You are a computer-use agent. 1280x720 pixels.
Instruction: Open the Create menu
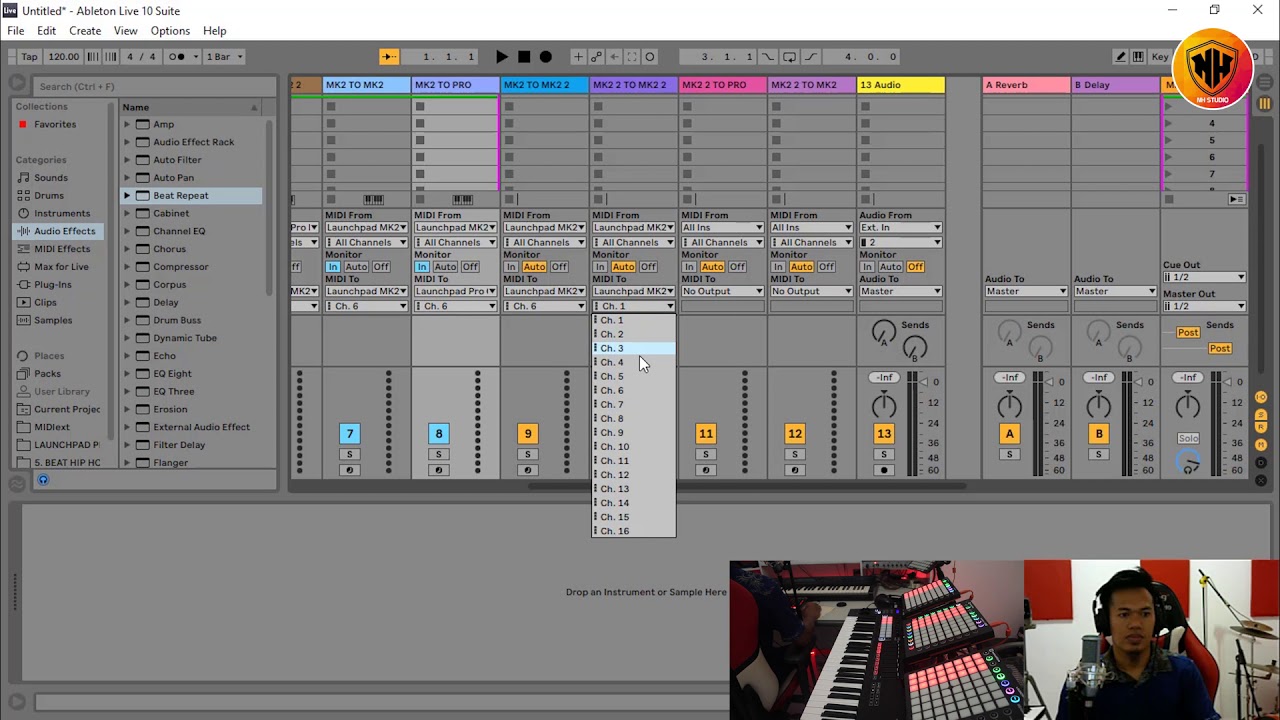click(x=85, y=31)
